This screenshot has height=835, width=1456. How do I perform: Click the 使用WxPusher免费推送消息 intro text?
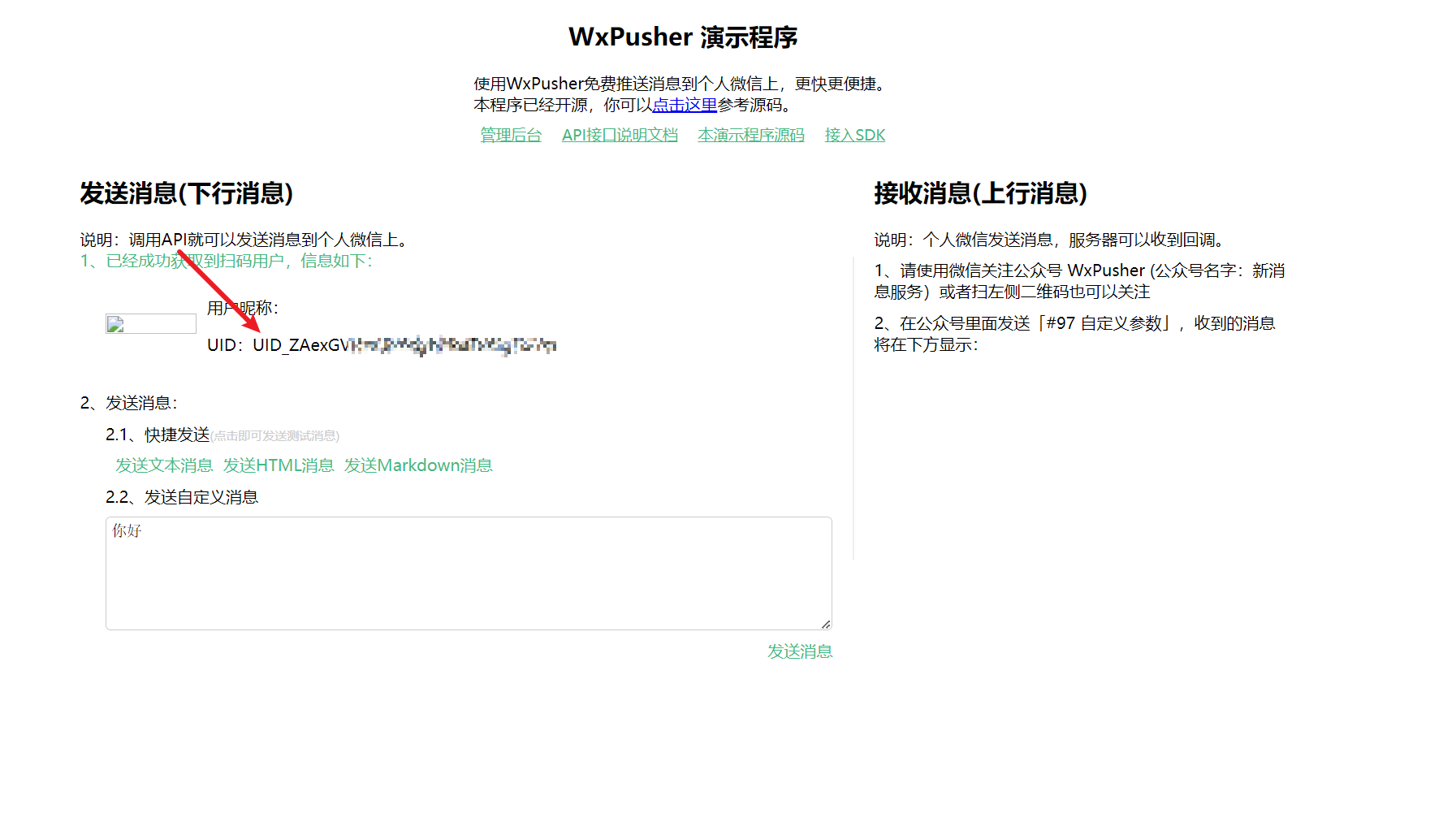coord(682,84)
